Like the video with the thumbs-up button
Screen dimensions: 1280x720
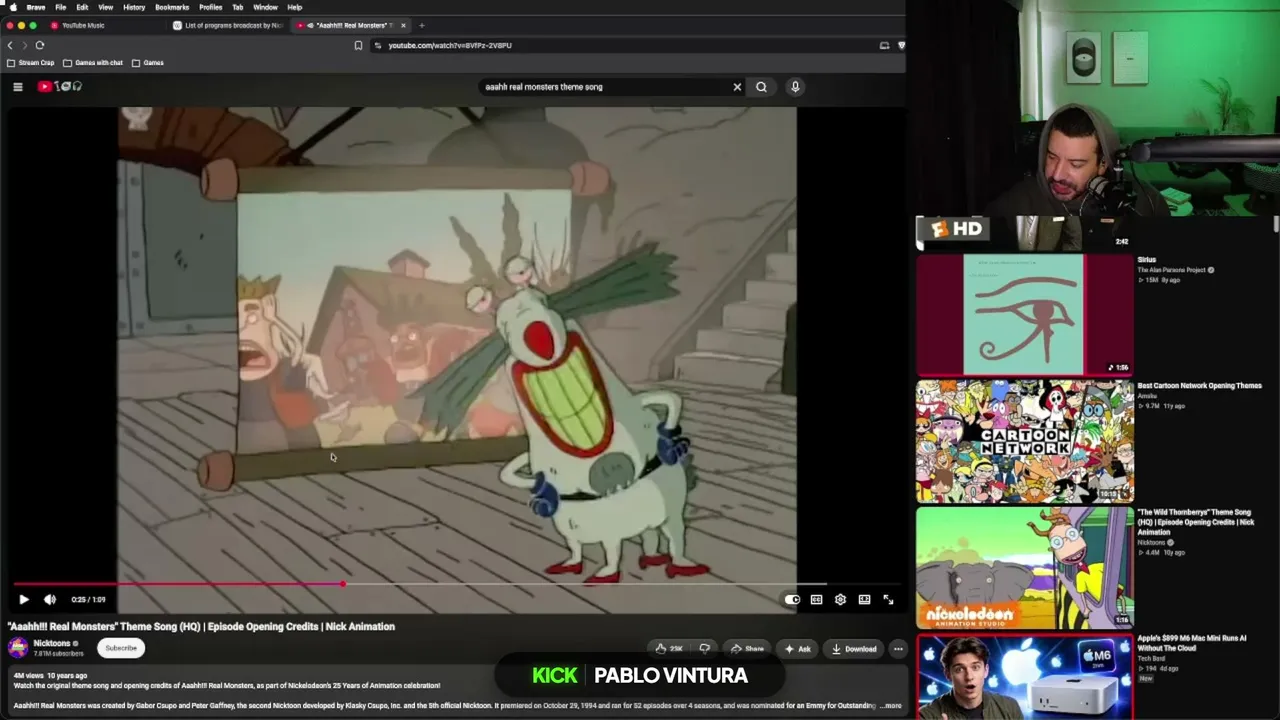669,649
